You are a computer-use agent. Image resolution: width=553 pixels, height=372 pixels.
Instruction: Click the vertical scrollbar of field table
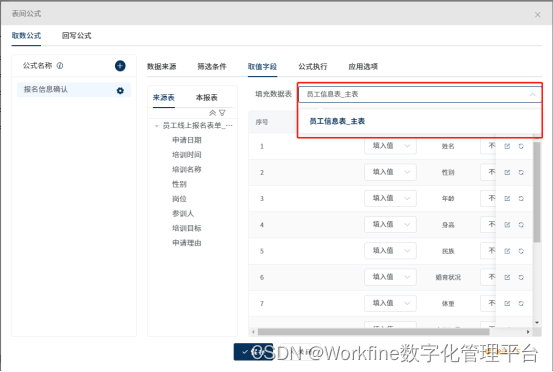point(537,192)
